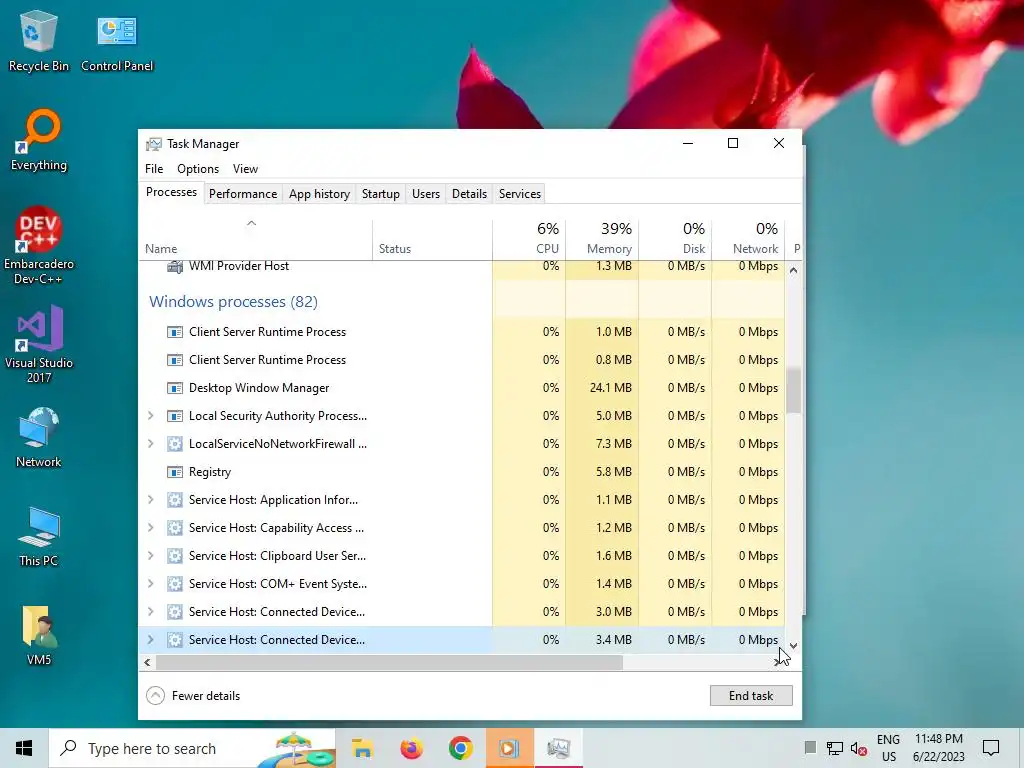Open the Windows Start menu
This screenshot has width=1024, height=768.
(x=24, y=748)
